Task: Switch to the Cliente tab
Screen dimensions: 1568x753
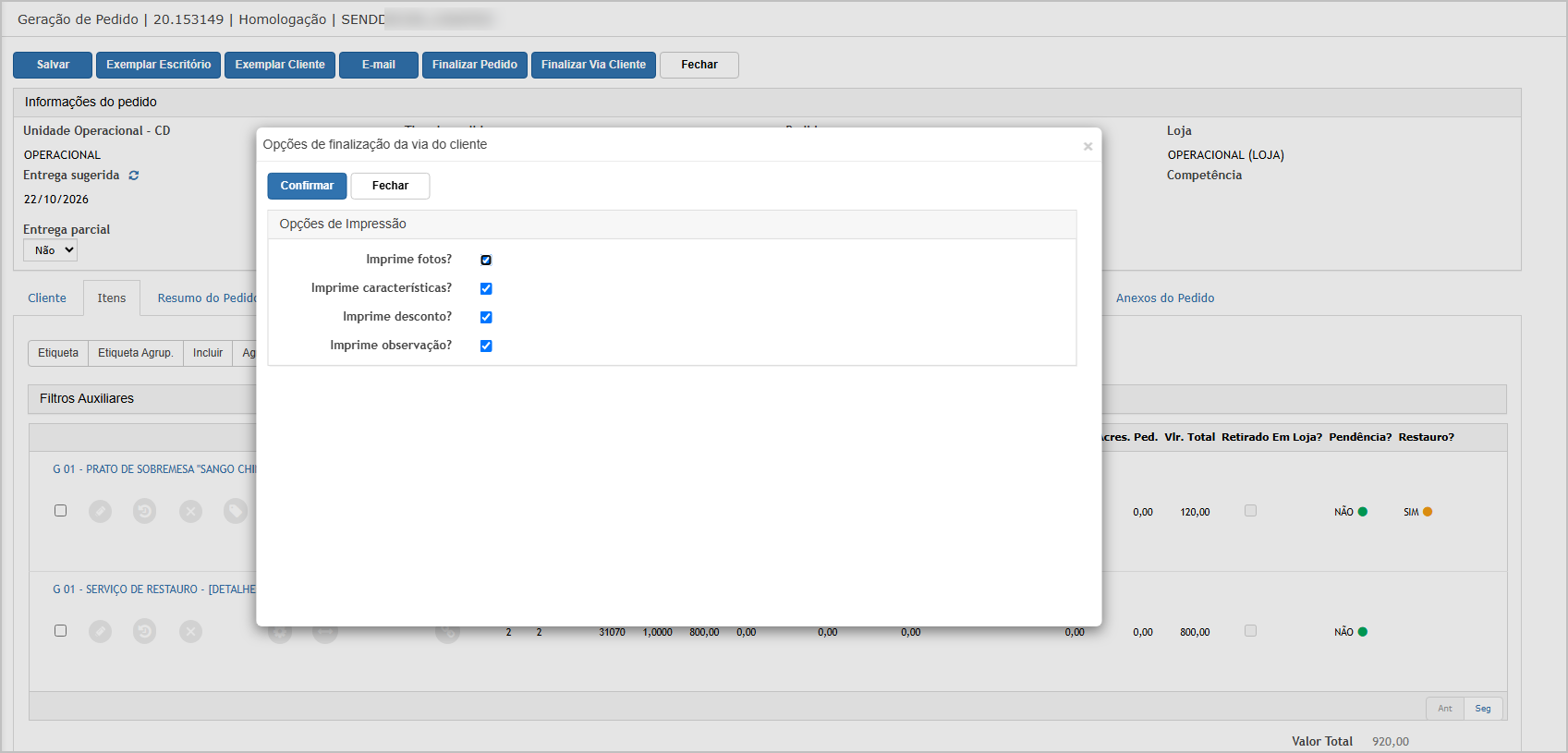Action: pyautogui.click(x=47, y=298)
